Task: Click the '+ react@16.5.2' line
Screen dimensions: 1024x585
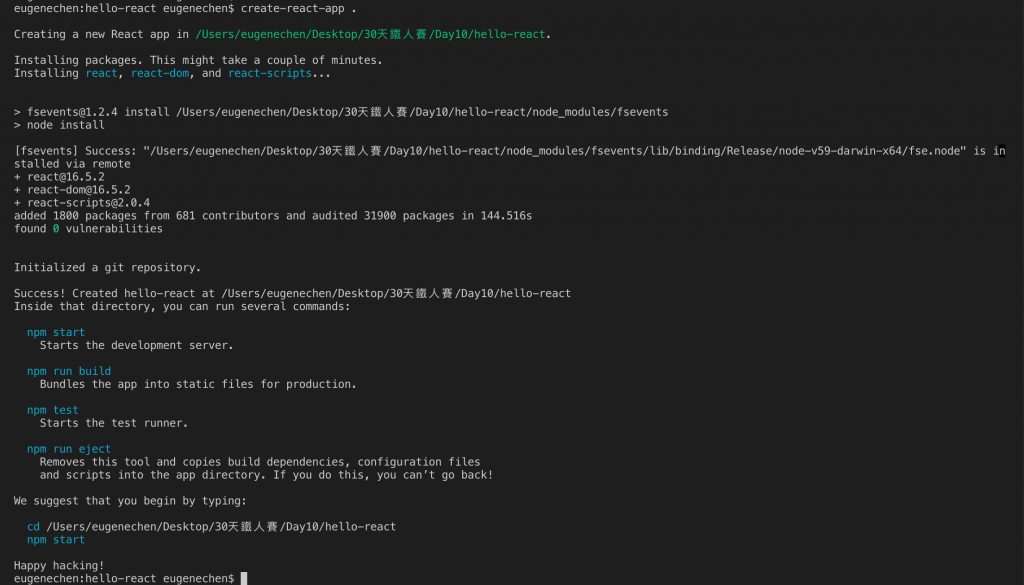Action: click(x=59, y=177)
